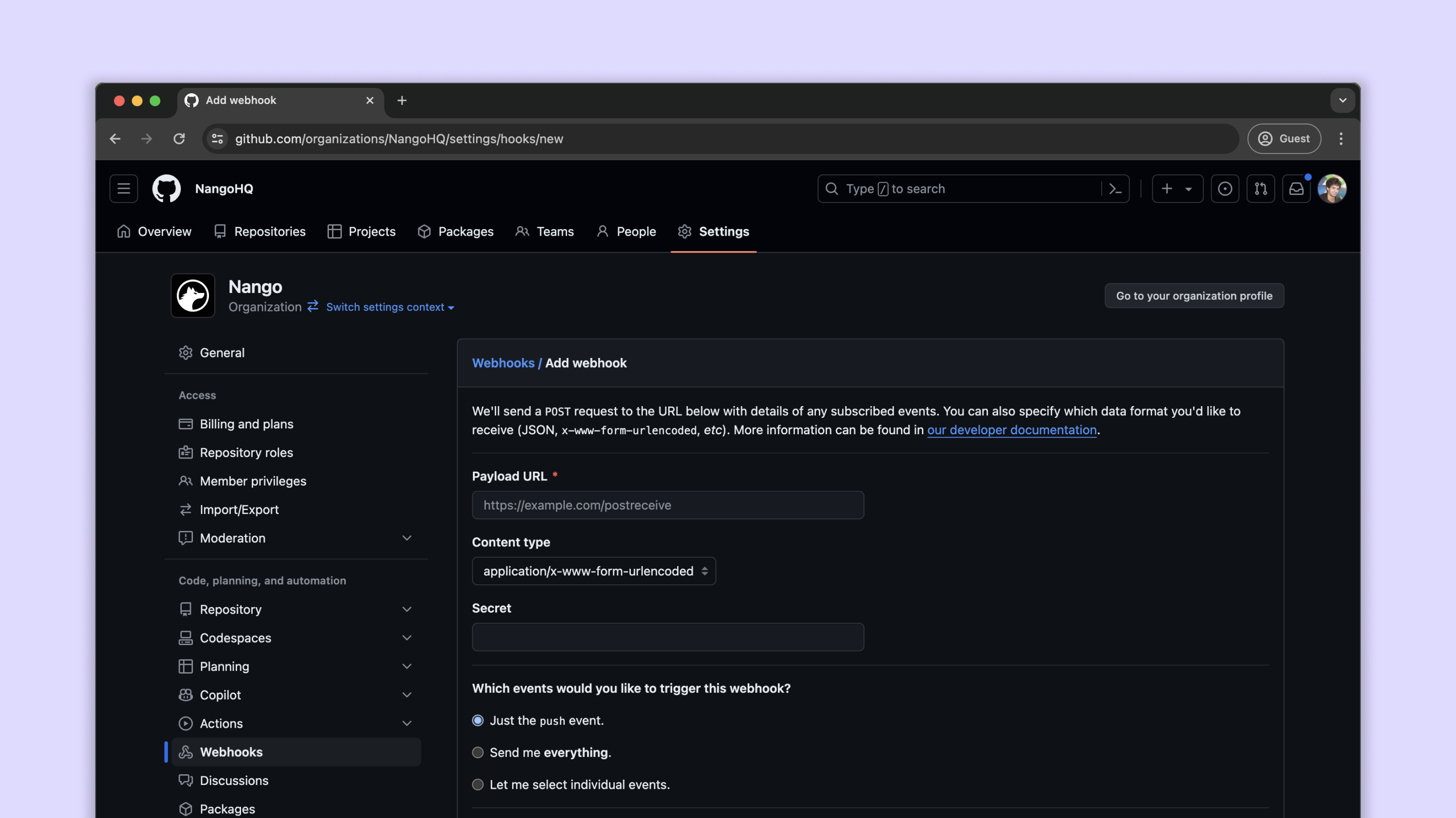The image size is (1456, 818).
Task: Click the Nango organization logo
Action: coord(193,295)
